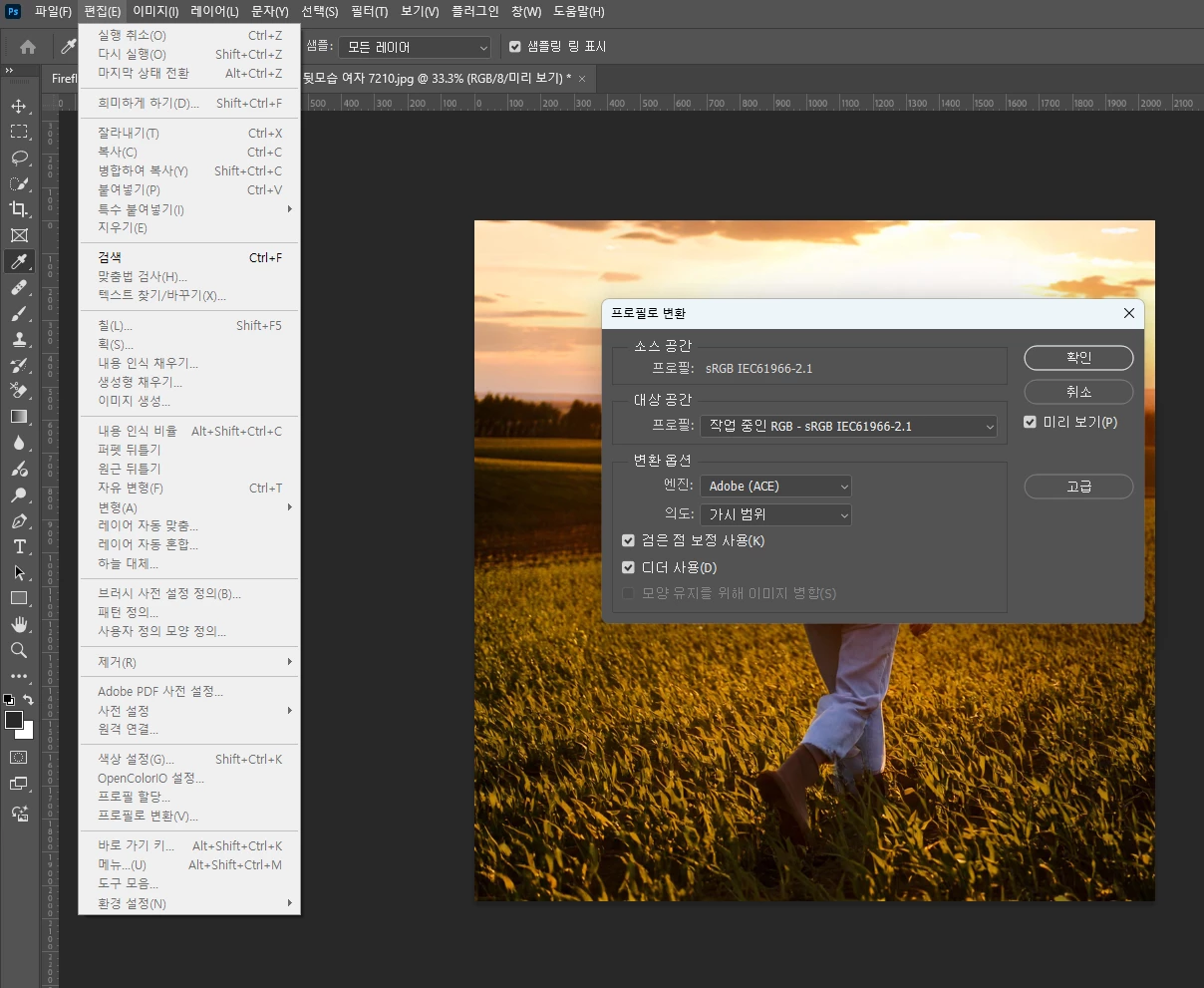Image resolution: width=1204 pixels, height=988 pixels.
Task: Select the Horizontal Type tool
Action: click(19, 546)
